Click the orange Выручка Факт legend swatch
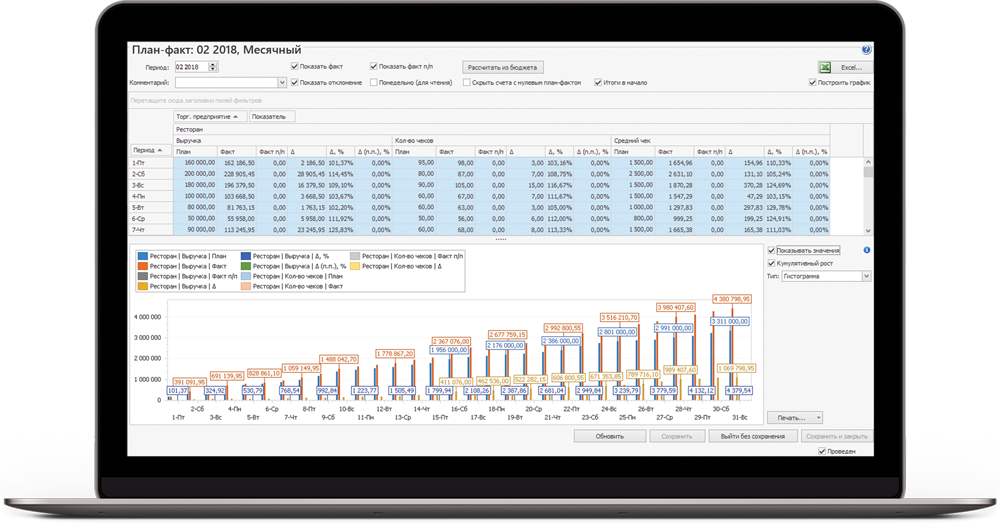 coord(142,266)
